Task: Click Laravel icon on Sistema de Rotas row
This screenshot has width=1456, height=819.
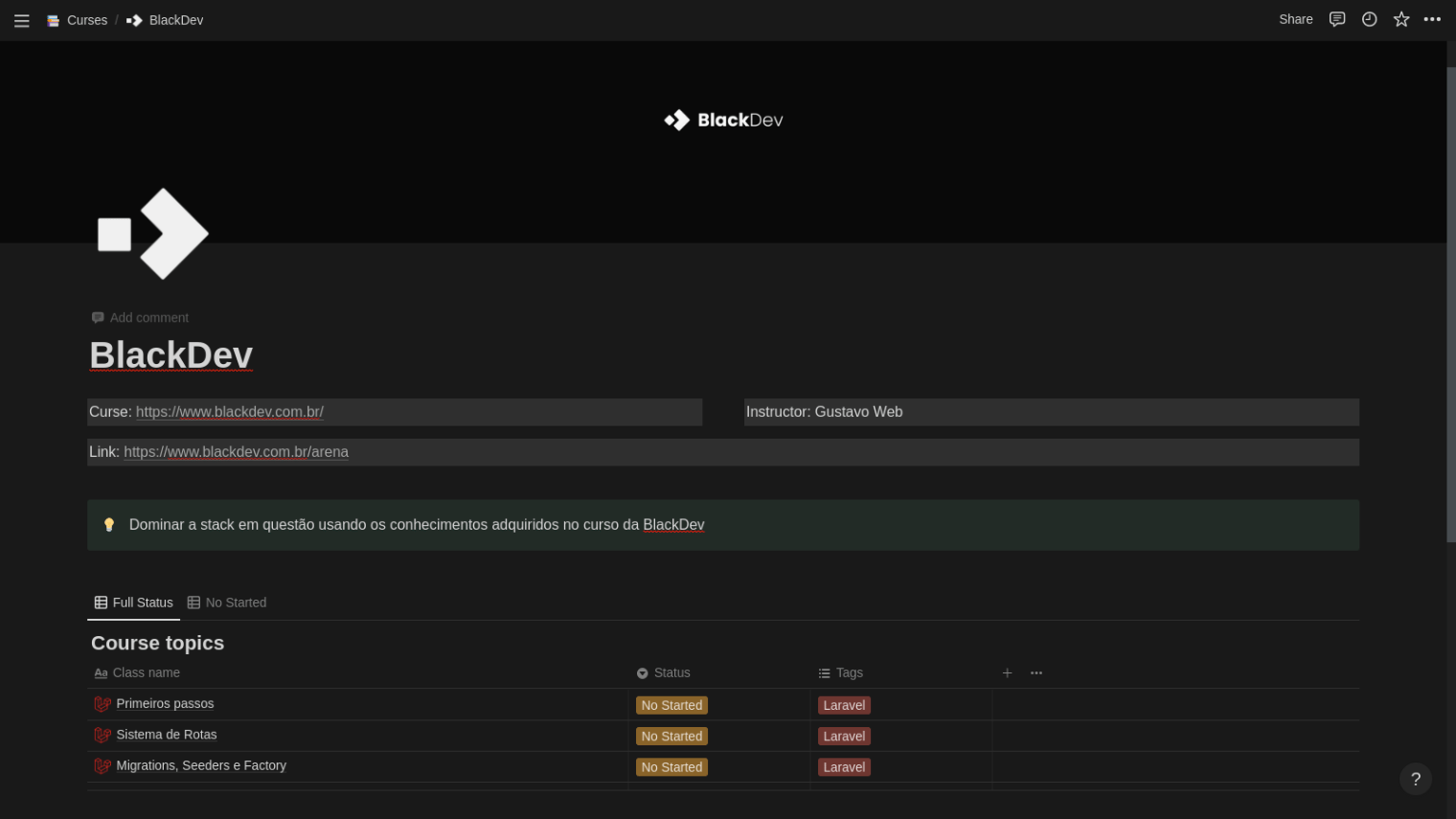Action: pyautogui.click(x=102, y=736)
